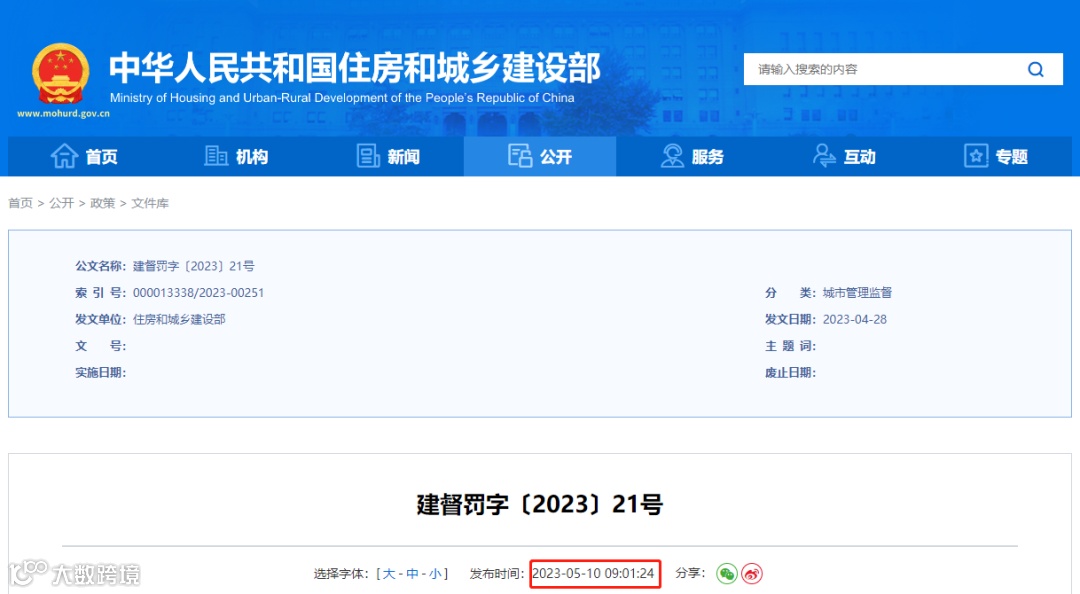Click the 公开 documents icon
Viewport: 1080px width, 594px height.
pos(520,156)
